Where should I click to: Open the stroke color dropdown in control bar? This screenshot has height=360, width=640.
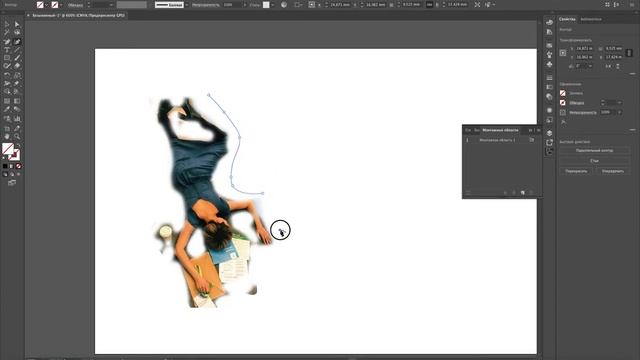pos(61,5)
